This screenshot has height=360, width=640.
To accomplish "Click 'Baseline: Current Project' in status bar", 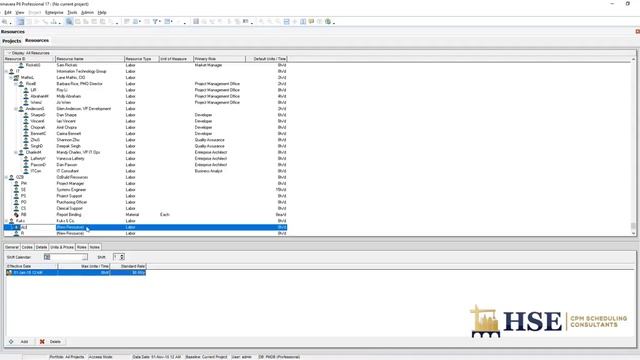I will [x=206, y=357].
